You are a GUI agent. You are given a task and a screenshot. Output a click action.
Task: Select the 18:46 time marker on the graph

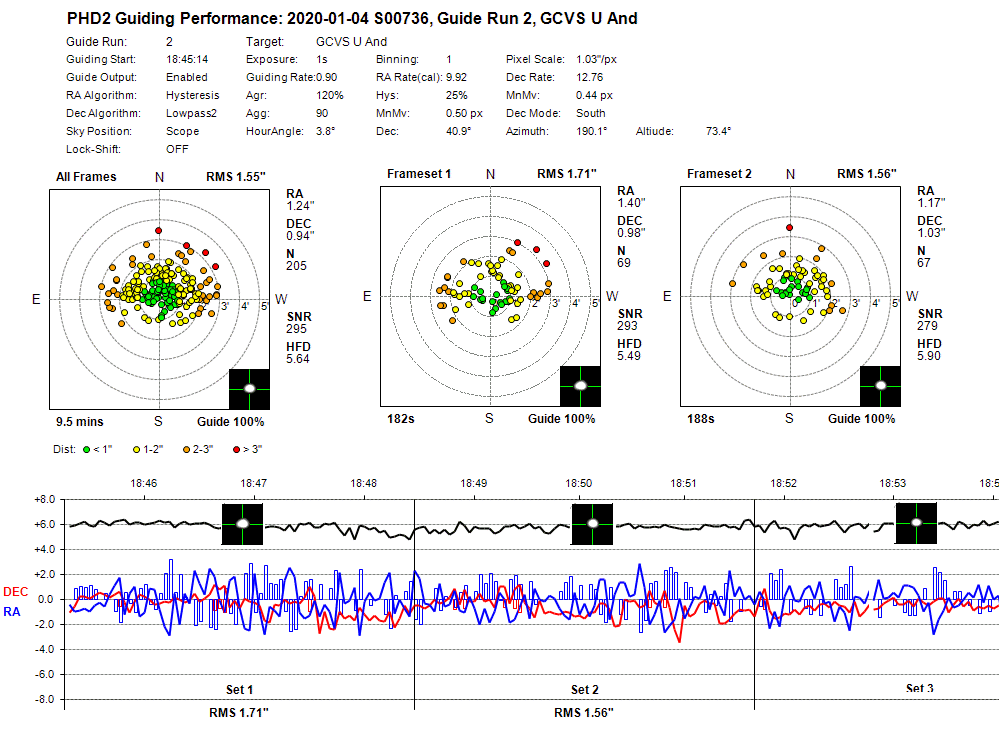pos(144,484)
